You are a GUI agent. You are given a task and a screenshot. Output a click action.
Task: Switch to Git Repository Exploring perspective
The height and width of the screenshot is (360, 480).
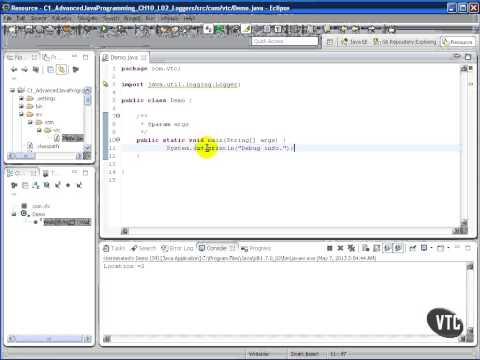(x=405, y=42)
